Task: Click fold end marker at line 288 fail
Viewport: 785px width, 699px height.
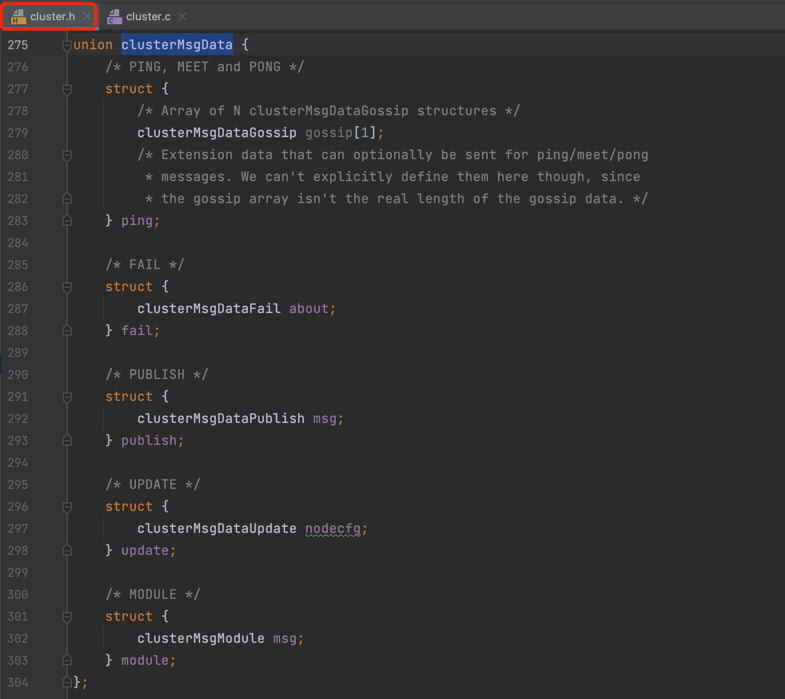Action: [x=67, y=330]
